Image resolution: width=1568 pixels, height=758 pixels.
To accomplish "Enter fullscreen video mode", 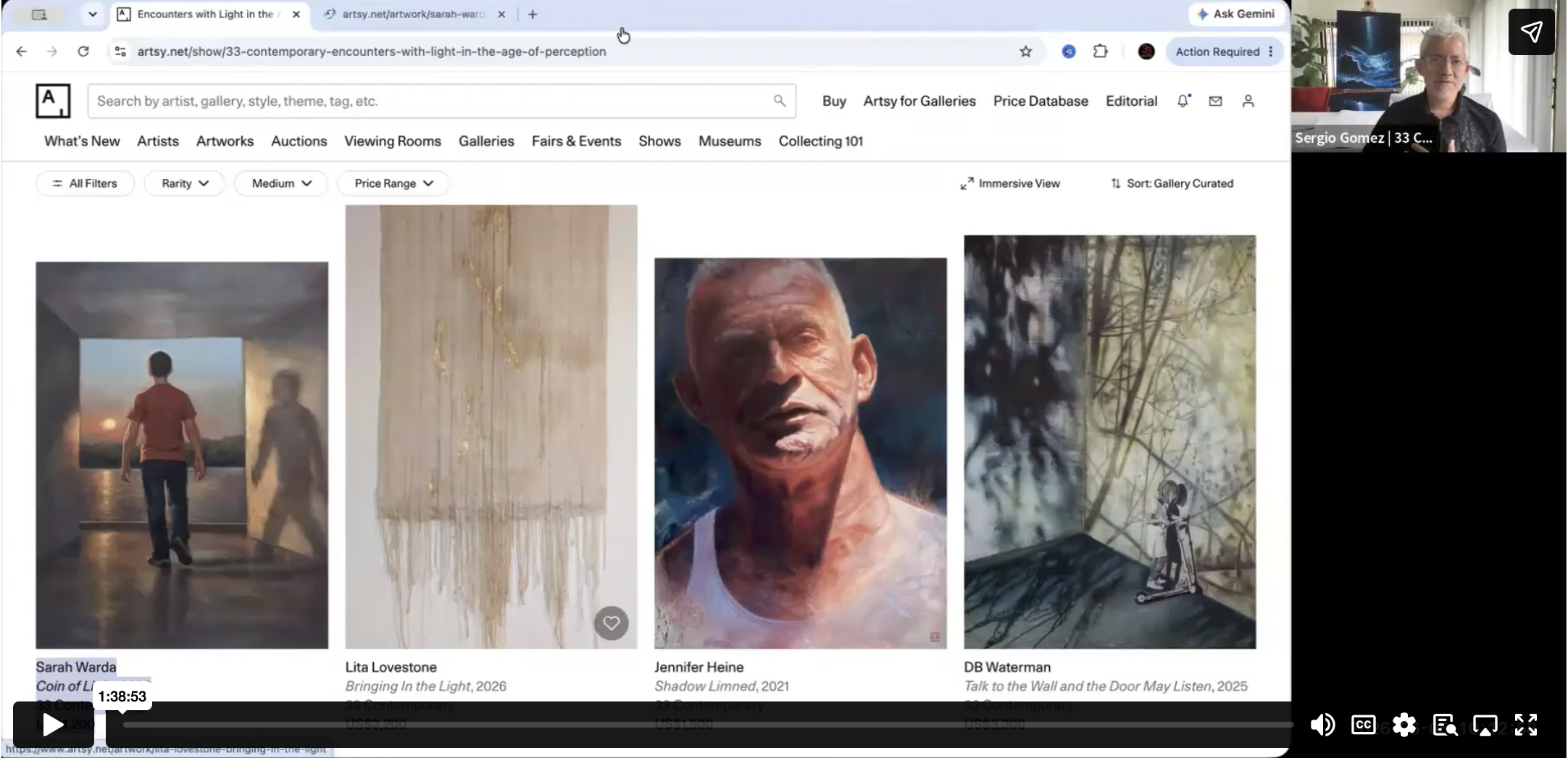I will pyautogui.click(x=1526, y=725).
